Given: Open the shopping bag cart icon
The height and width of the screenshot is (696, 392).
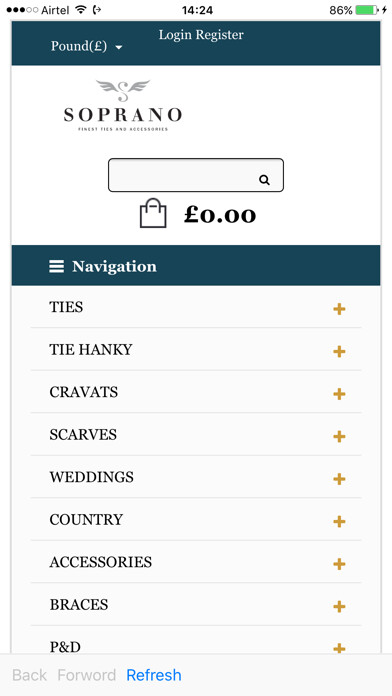Looking at the screenshot, I should coord(153,214).
